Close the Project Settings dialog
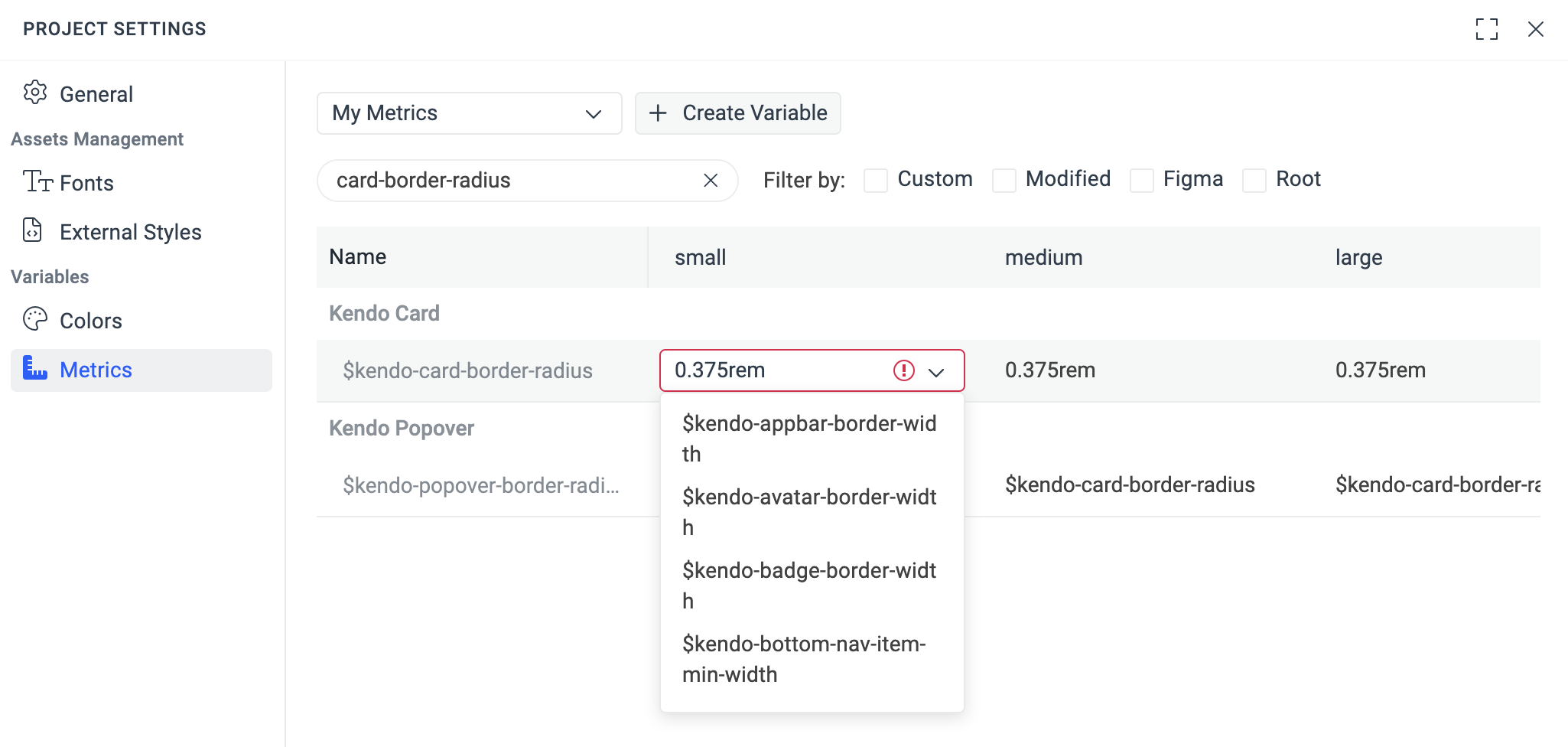This screenshot has width=1568, height=747. 1537,29
